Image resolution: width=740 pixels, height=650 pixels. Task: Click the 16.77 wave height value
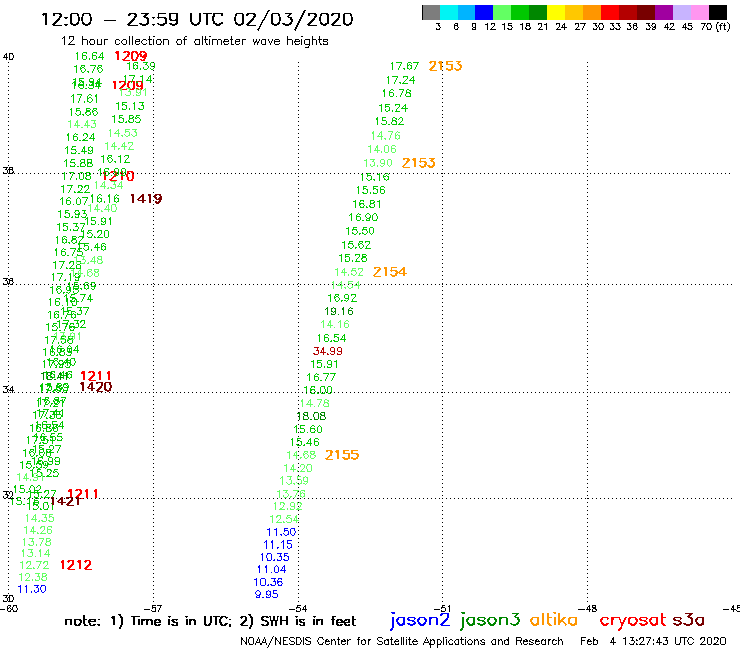tap(321, 378)
